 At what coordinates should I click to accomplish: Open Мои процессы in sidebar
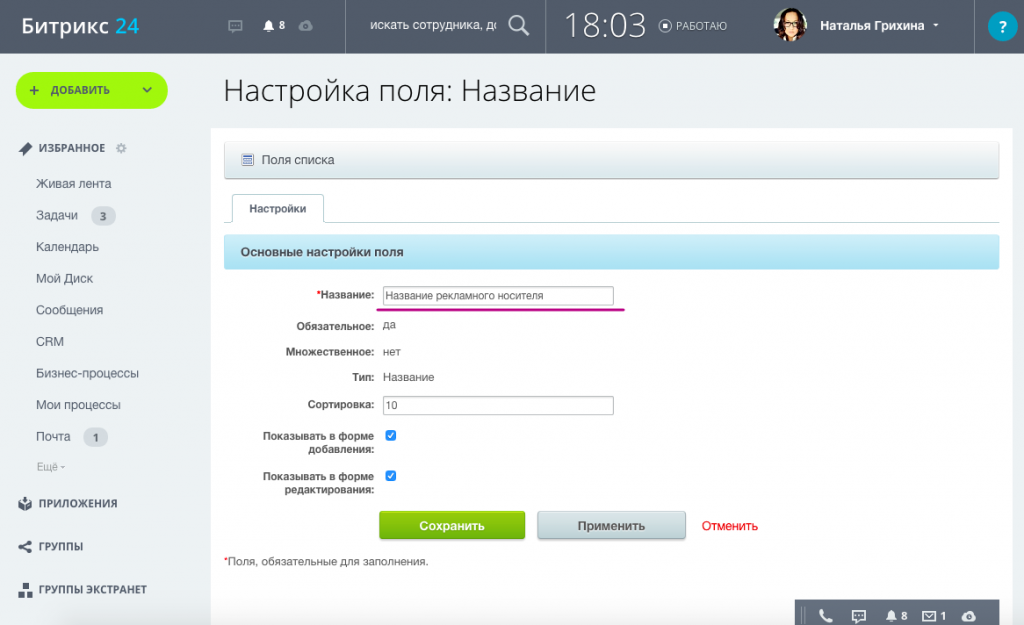coord(78,405)
